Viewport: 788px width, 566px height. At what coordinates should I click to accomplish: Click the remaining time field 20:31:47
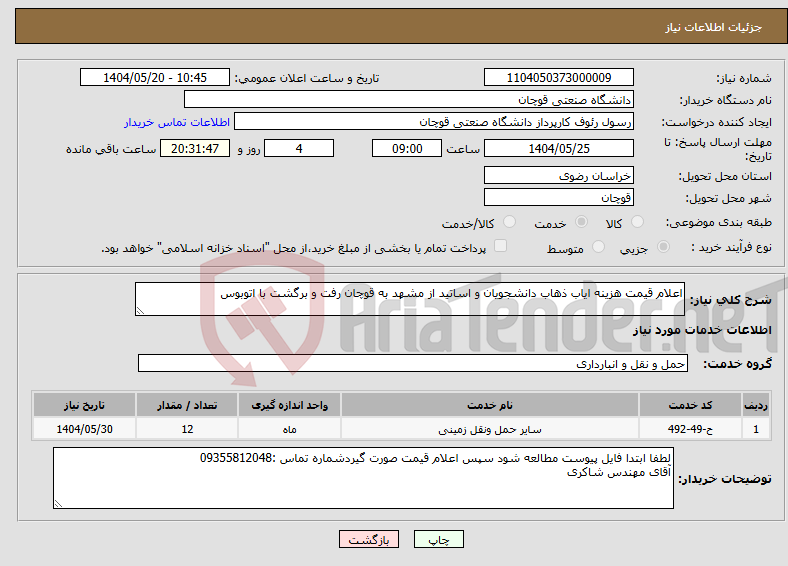[x=195, y=148]
